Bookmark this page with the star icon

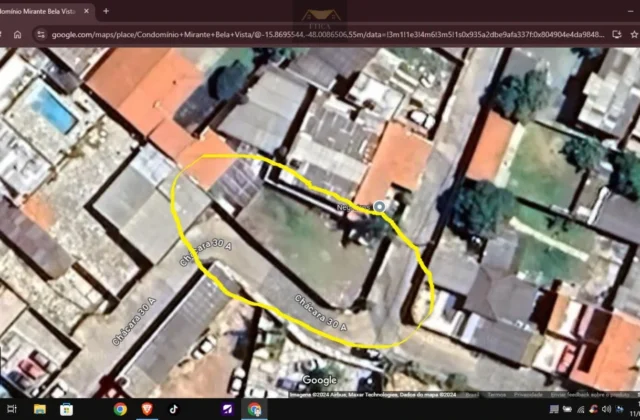pos(634,35)
